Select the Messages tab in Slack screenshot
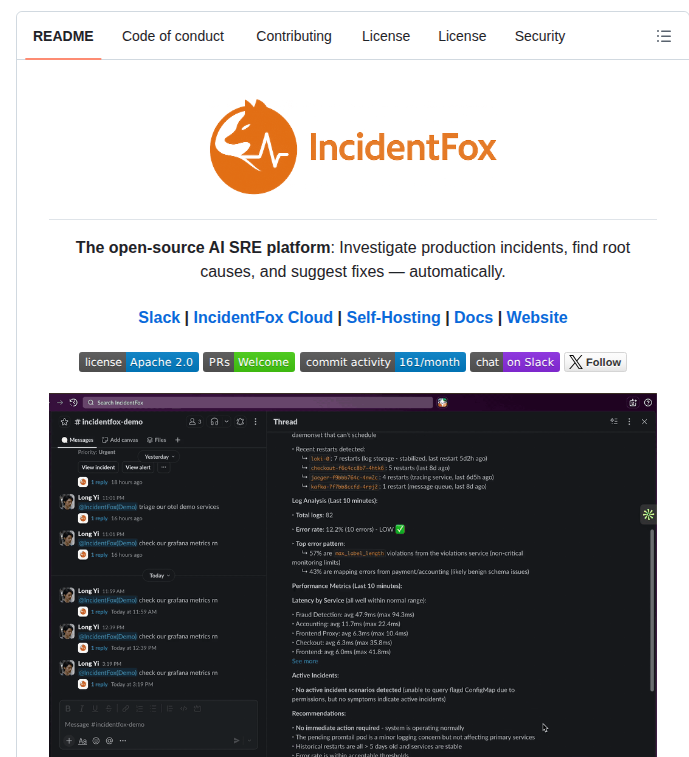 click(77, 440)
